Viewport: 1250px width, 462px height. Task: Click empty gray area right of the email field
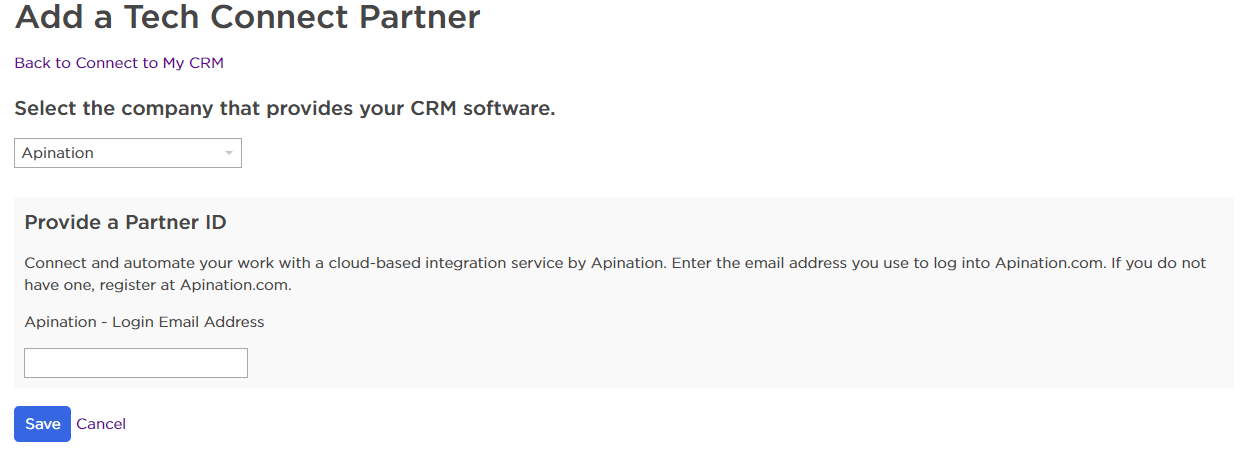tap(700, 363)
